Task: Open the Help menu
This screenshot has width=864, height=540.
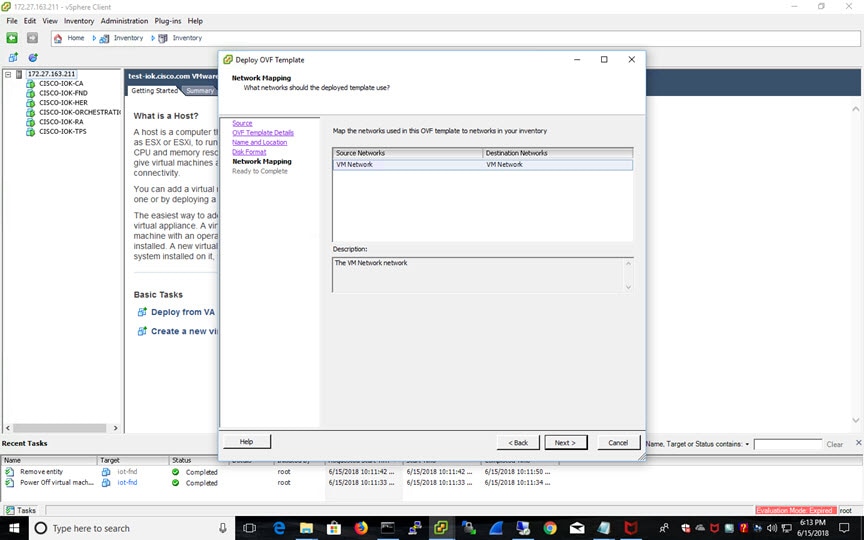Action: 195,21
